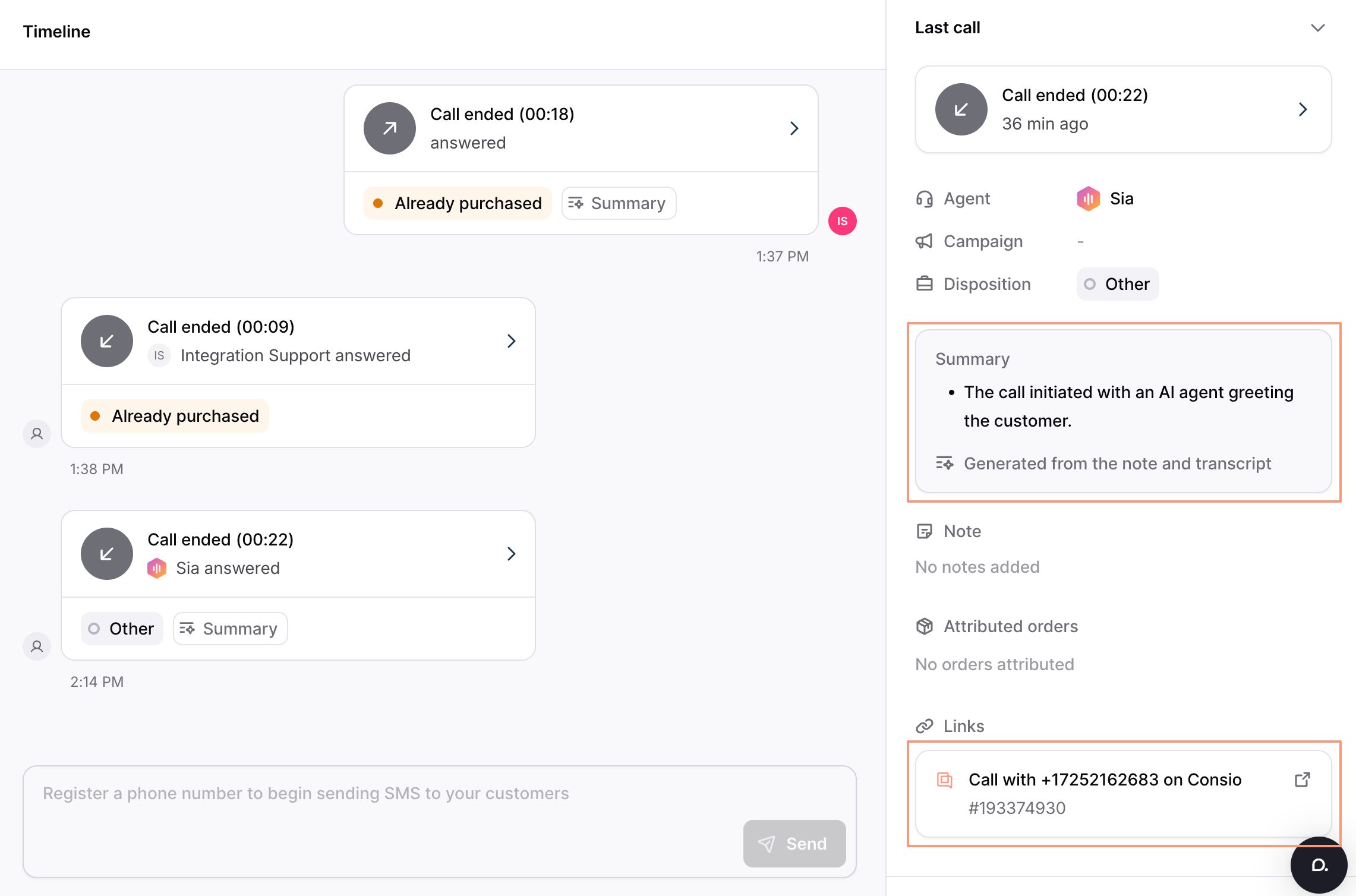Open the Last call ended 36 min ago card
The height and width of the screenshot is (896, 1356).
pyautogui.click(x=1123, y=109)
